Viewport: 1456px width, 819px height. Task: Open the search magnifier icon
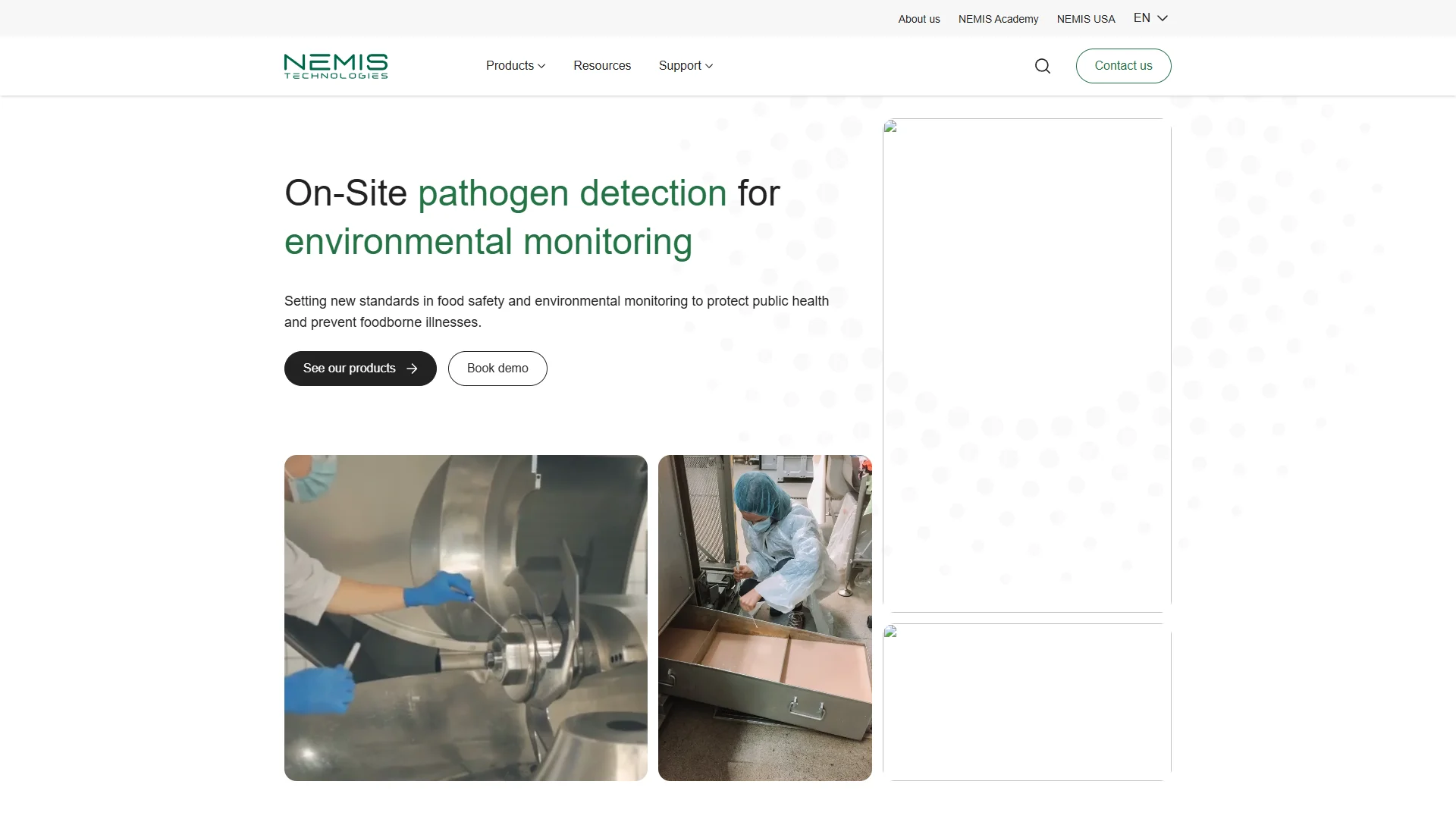1043,66
